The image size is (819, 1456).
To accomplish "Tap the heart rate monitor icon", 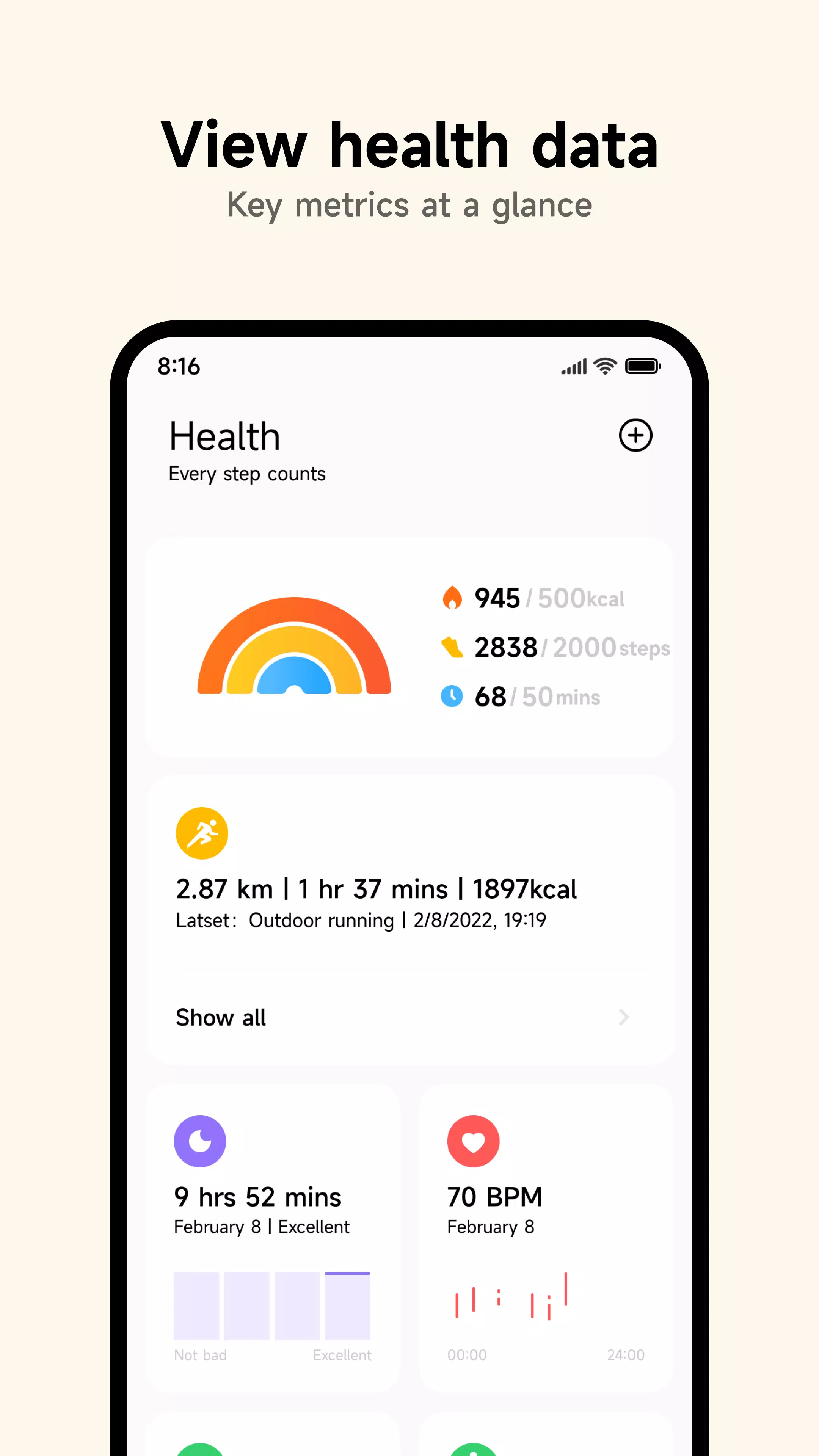I will click(474, 1140).
